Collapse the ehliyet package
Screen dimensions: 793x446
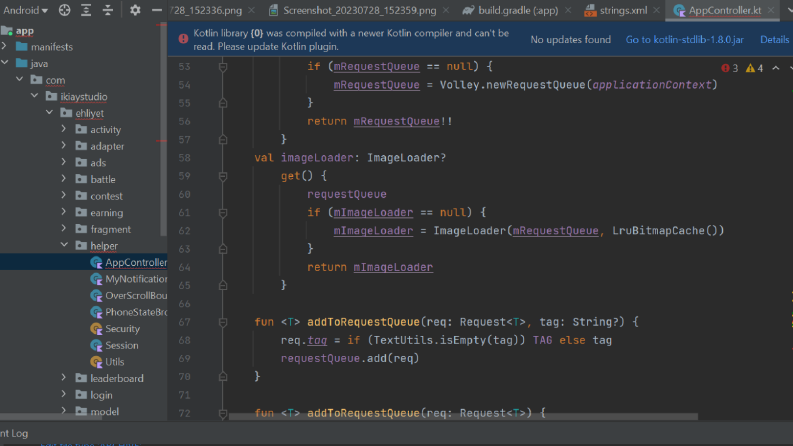pos(50,113)
